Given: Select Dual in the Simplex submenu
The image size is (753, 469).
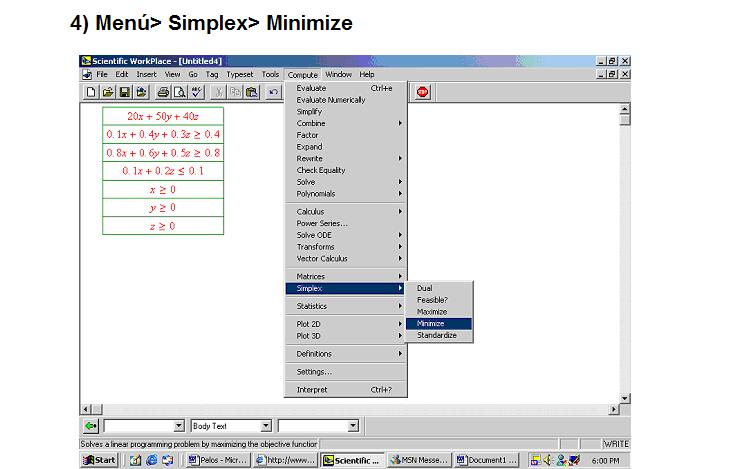Looking at the screenshot, I should click(x=439, y=289).
